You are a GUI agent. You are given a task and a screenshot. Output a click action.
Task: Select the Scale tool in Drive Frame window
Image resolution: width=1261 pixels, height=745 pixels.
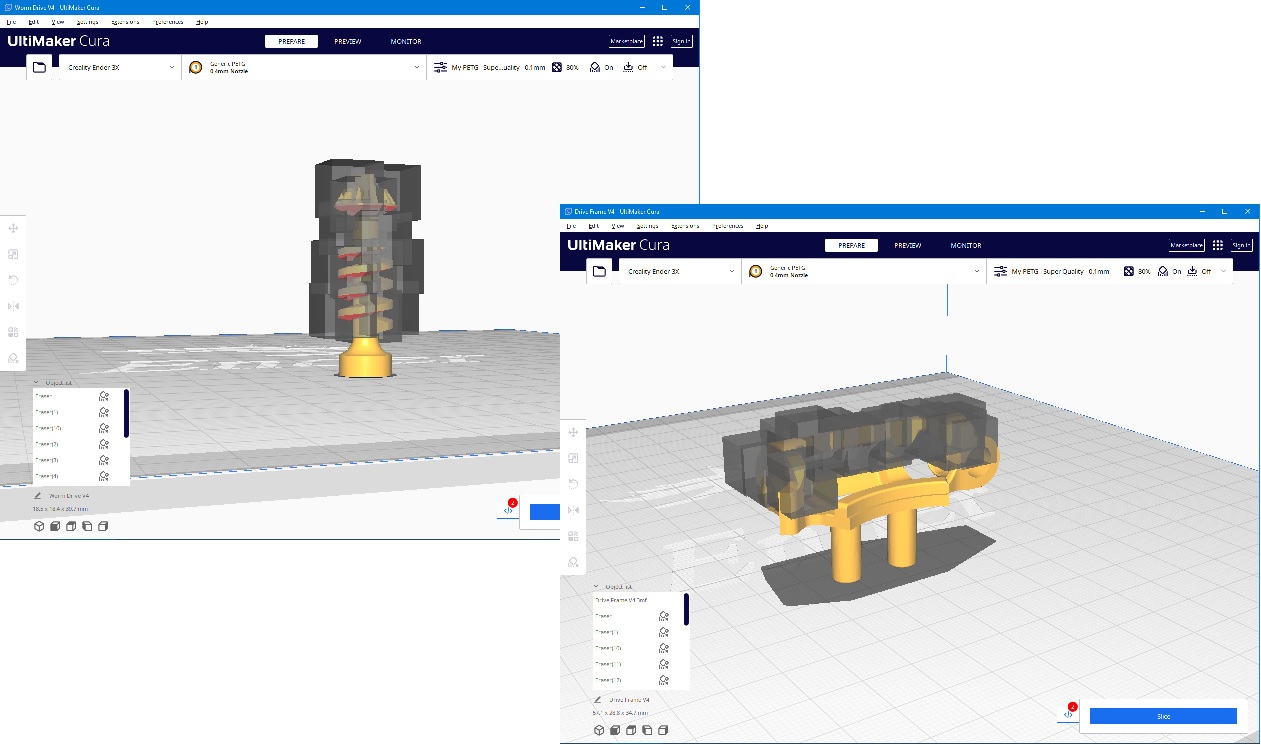(573, 458)
